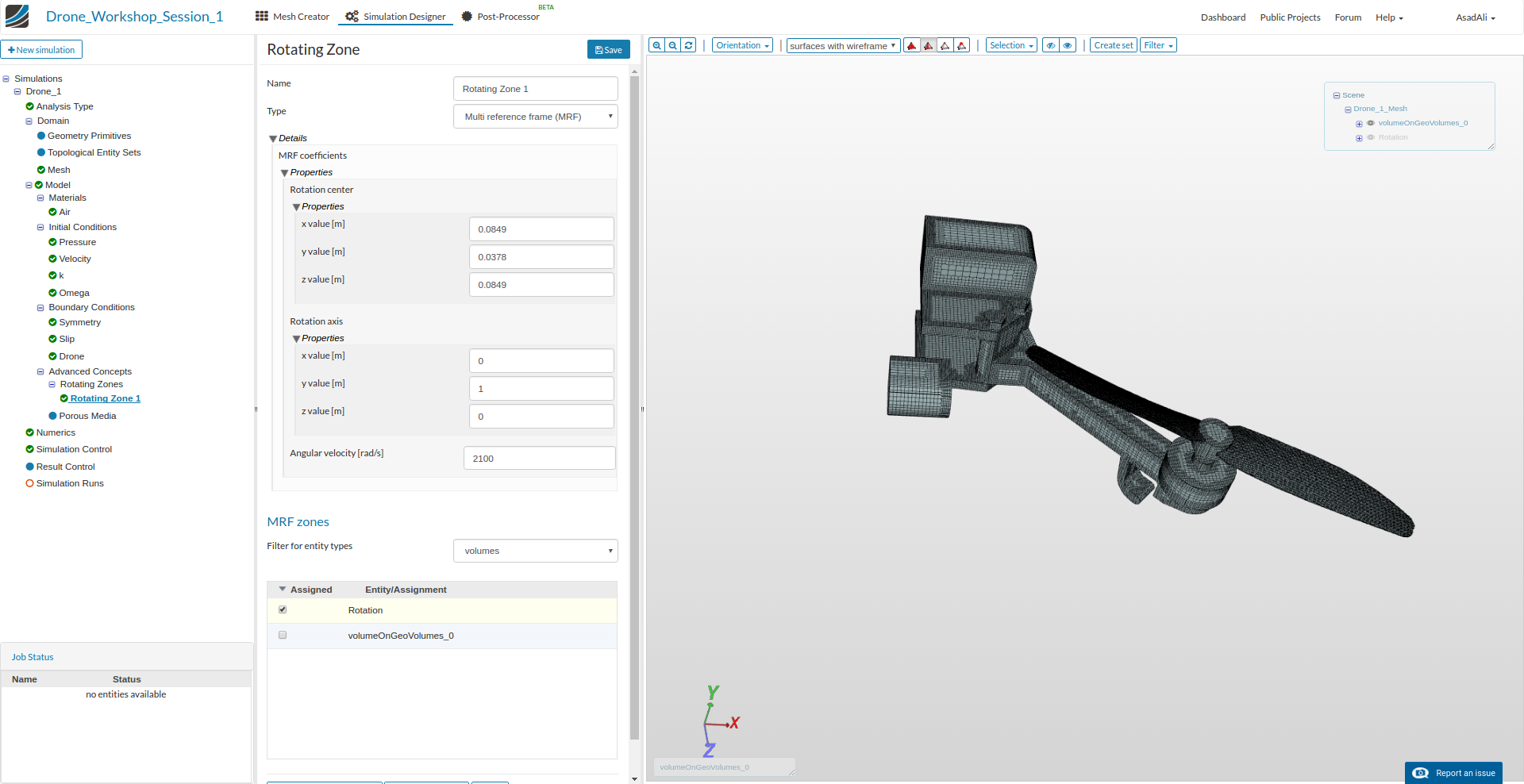This screenshot has height=784, width=1524.
Task: Click the show-all eye icon in toolbar
Action: (1068, 46)
